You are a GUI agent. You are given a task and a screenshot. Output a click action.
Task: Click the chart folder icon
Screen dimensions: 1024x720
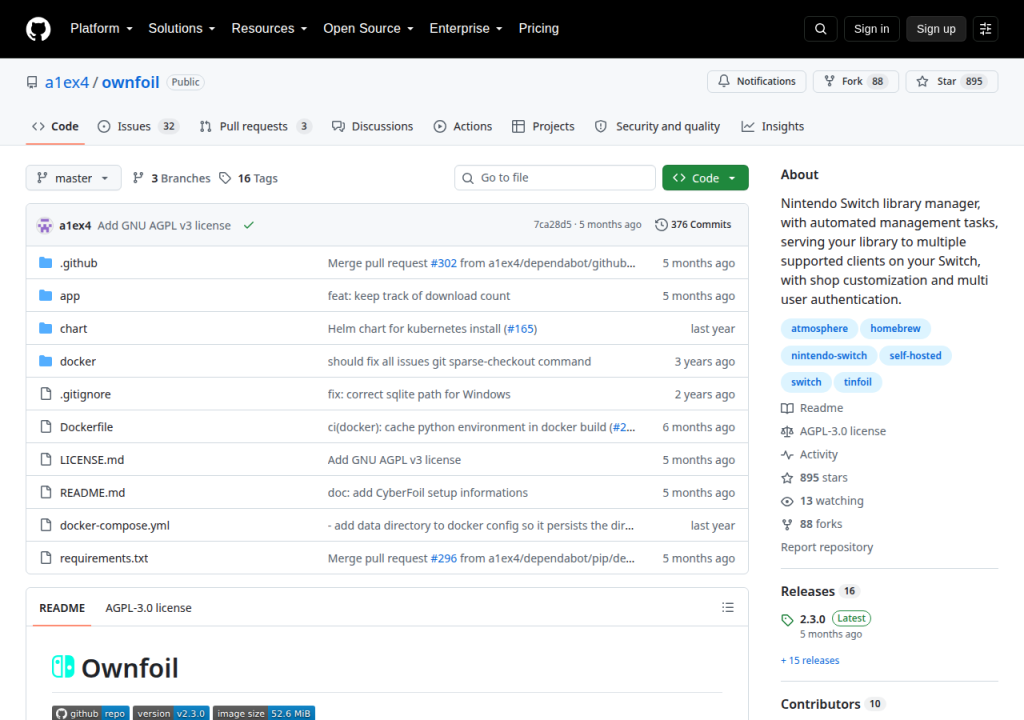45,328
